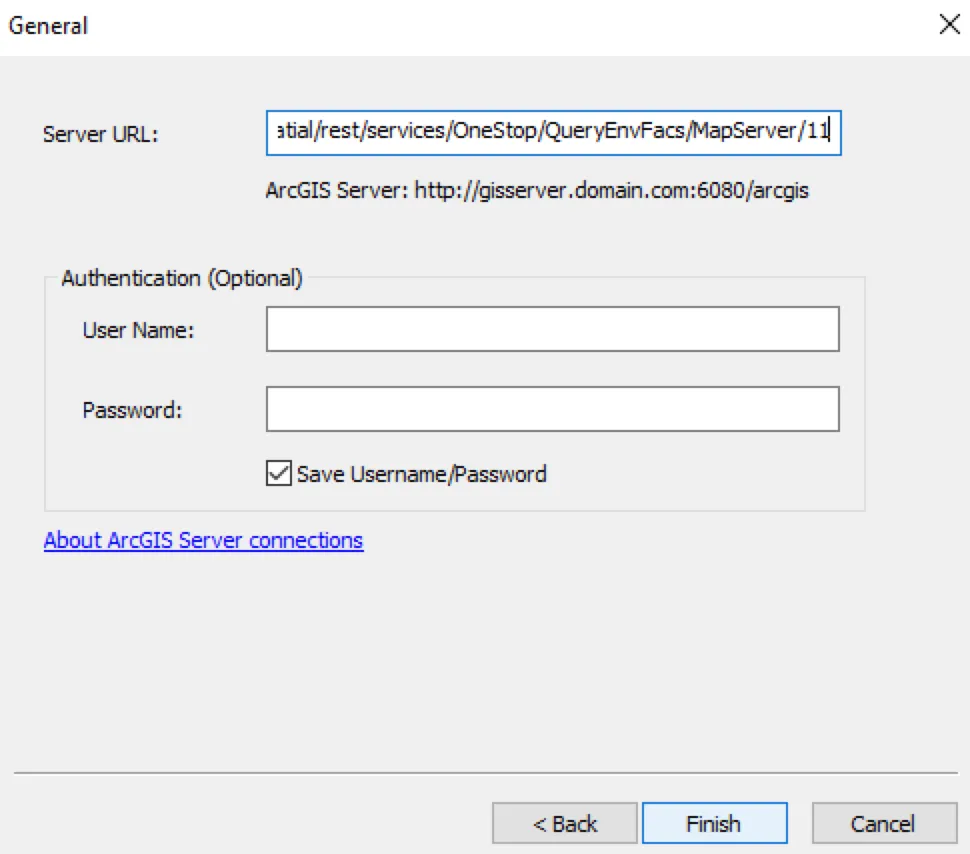Cancel the server connection setup
The width and height of the screenshot is (970, 854).
pos(884,822)
